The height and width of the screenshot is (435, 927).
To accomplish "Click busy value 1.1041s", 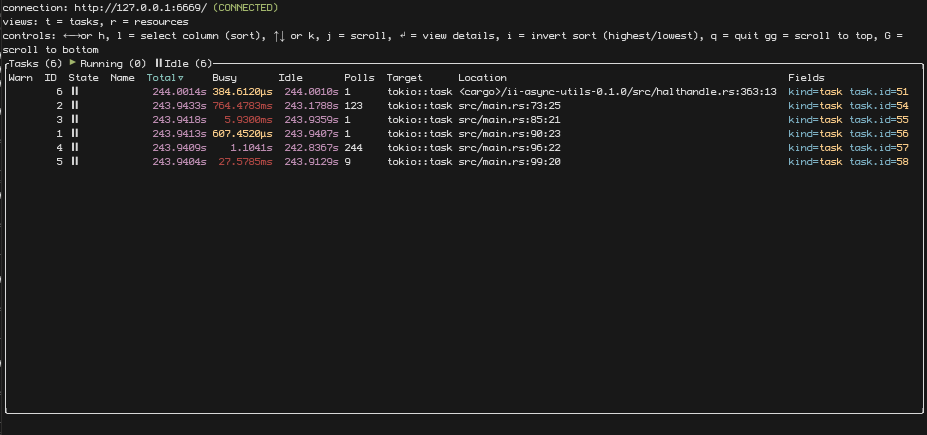I will pos(251,148).
